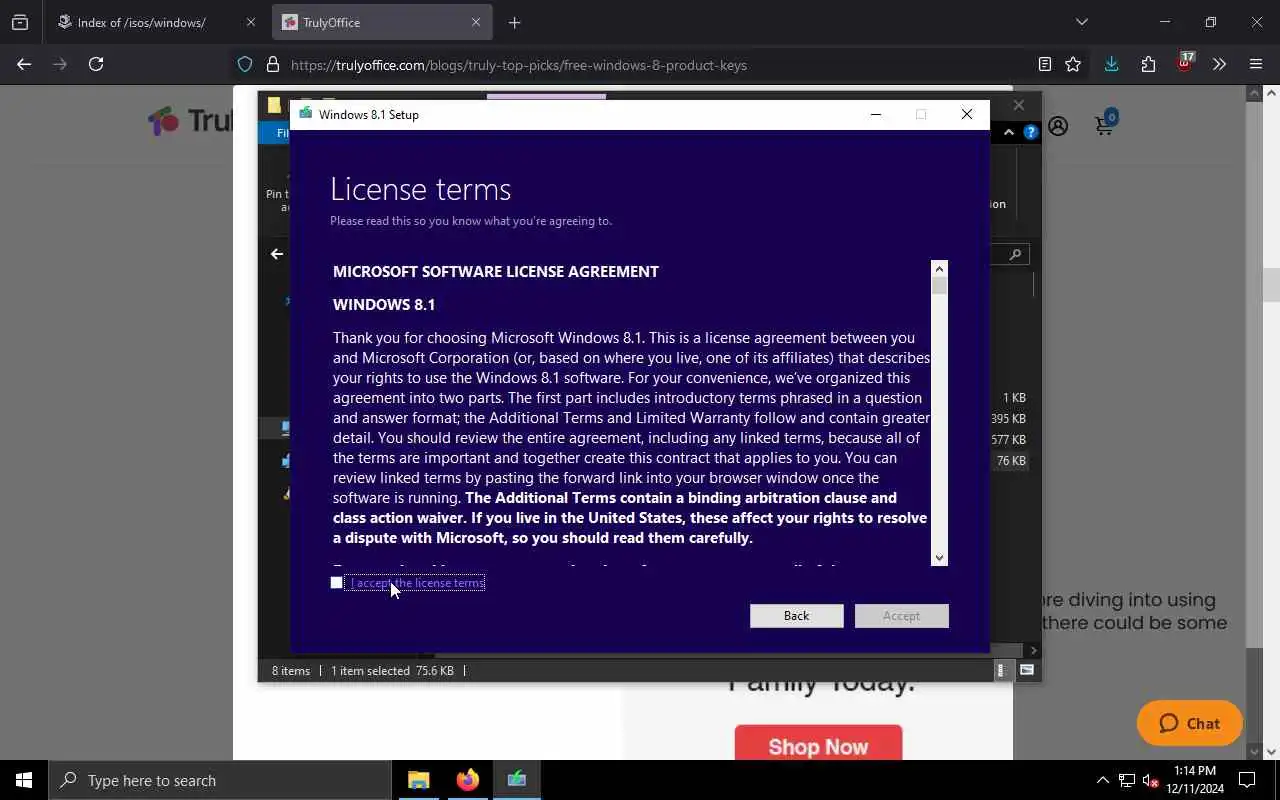Viewport: 1280px width, 800px height.
Task: Open Firefox from taskbar
Action: (467, 780)
